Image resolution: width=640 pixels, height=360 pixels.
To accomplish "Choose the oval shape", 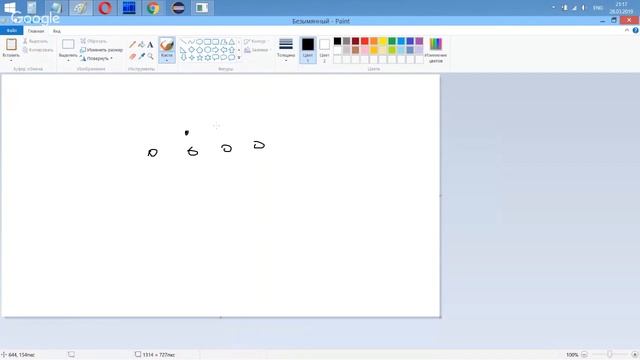I will tap(200, 42).
